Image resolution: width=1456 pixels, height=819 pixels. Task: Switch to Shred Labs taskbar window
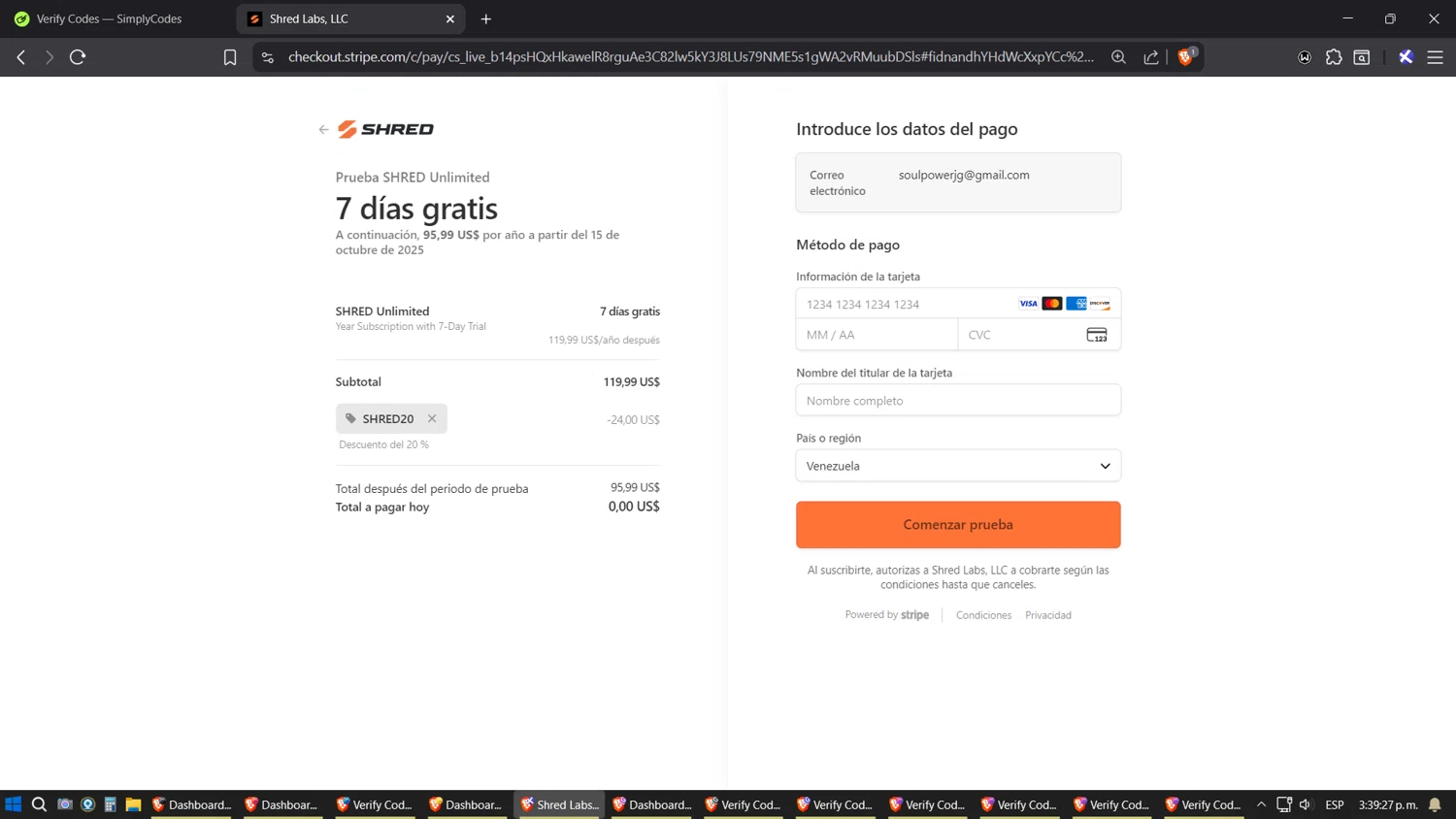click(x=559, y=804)
